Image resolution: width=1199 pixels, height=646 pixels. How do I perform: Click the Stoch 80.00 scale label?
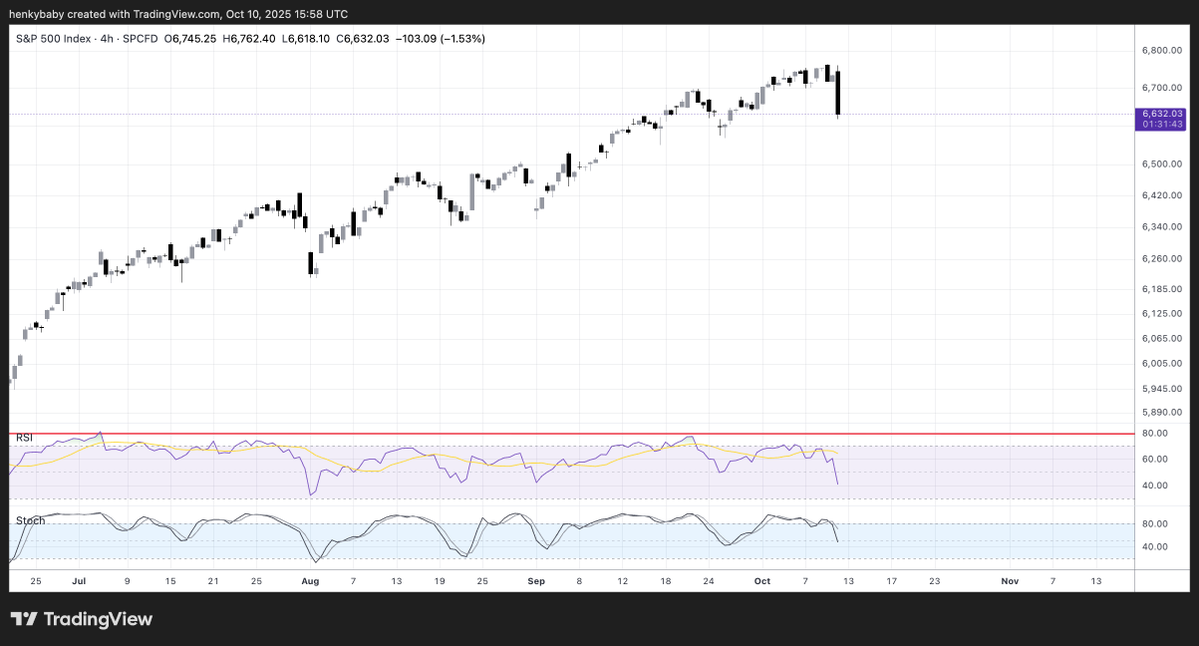point(1155,524)
